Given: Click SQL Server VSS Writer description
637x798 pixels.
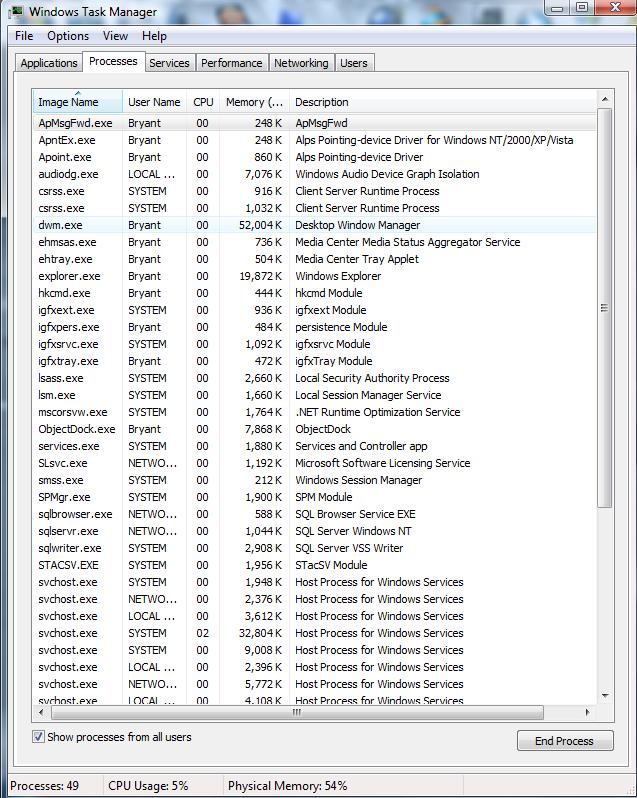Looking at the screenshot, I should [x=349, y=548].
